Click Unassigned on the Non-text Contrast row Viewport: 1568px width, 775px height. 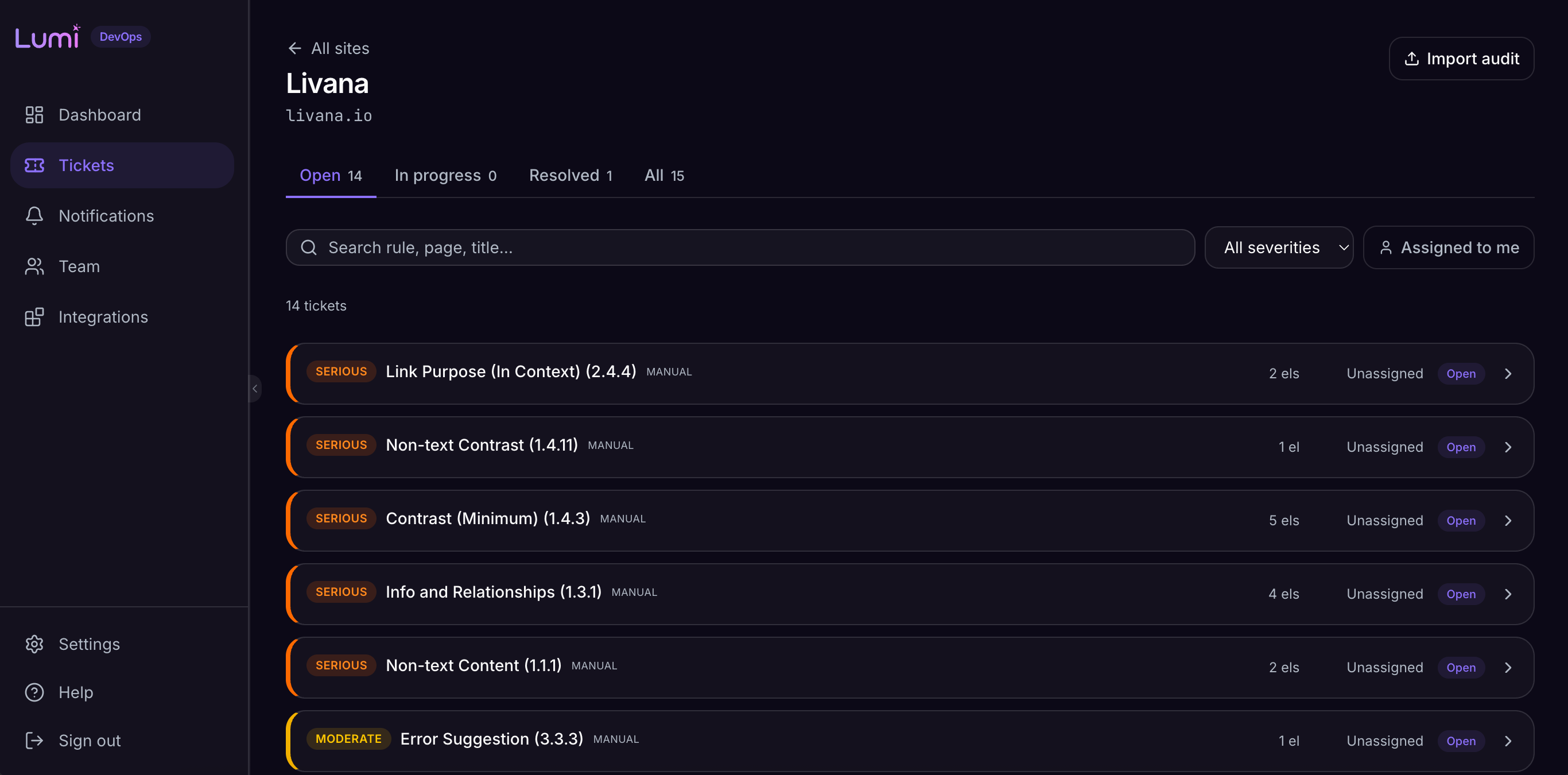[1385, 447]
